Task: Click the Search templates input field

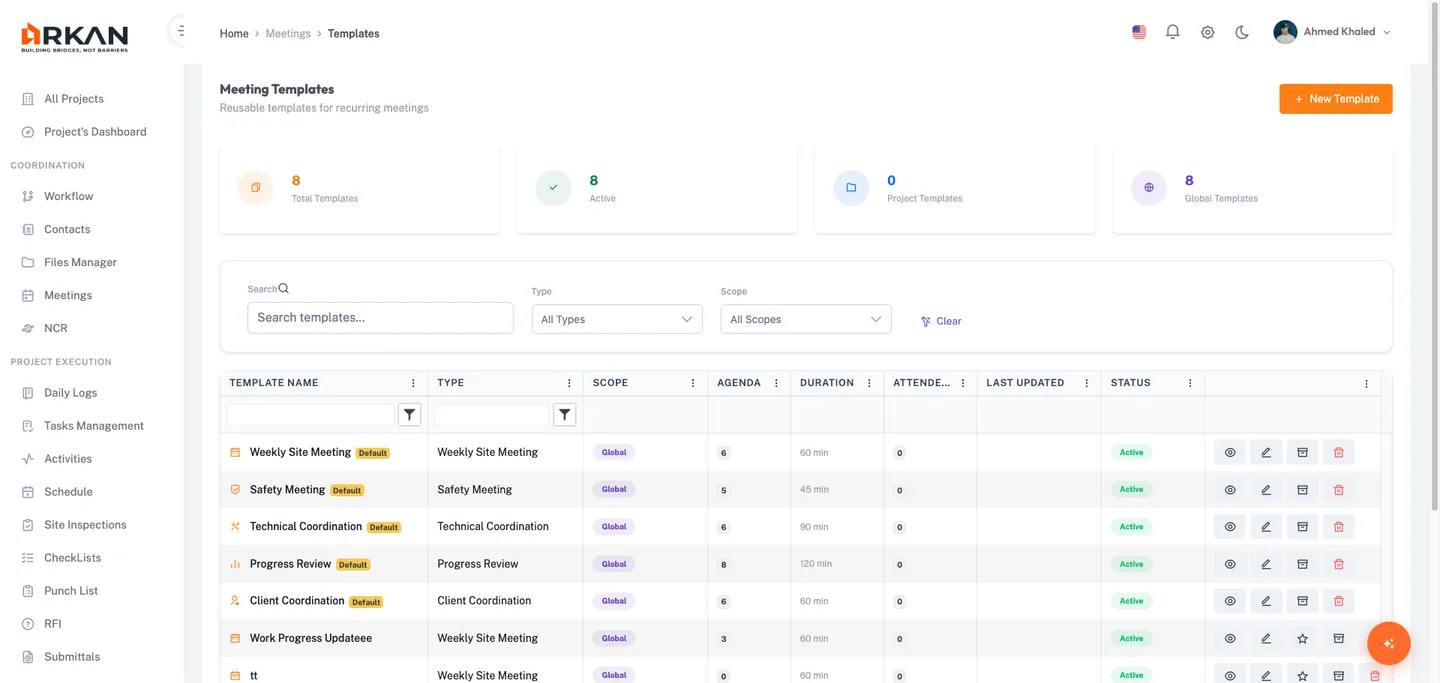Action: click(380, 318)
